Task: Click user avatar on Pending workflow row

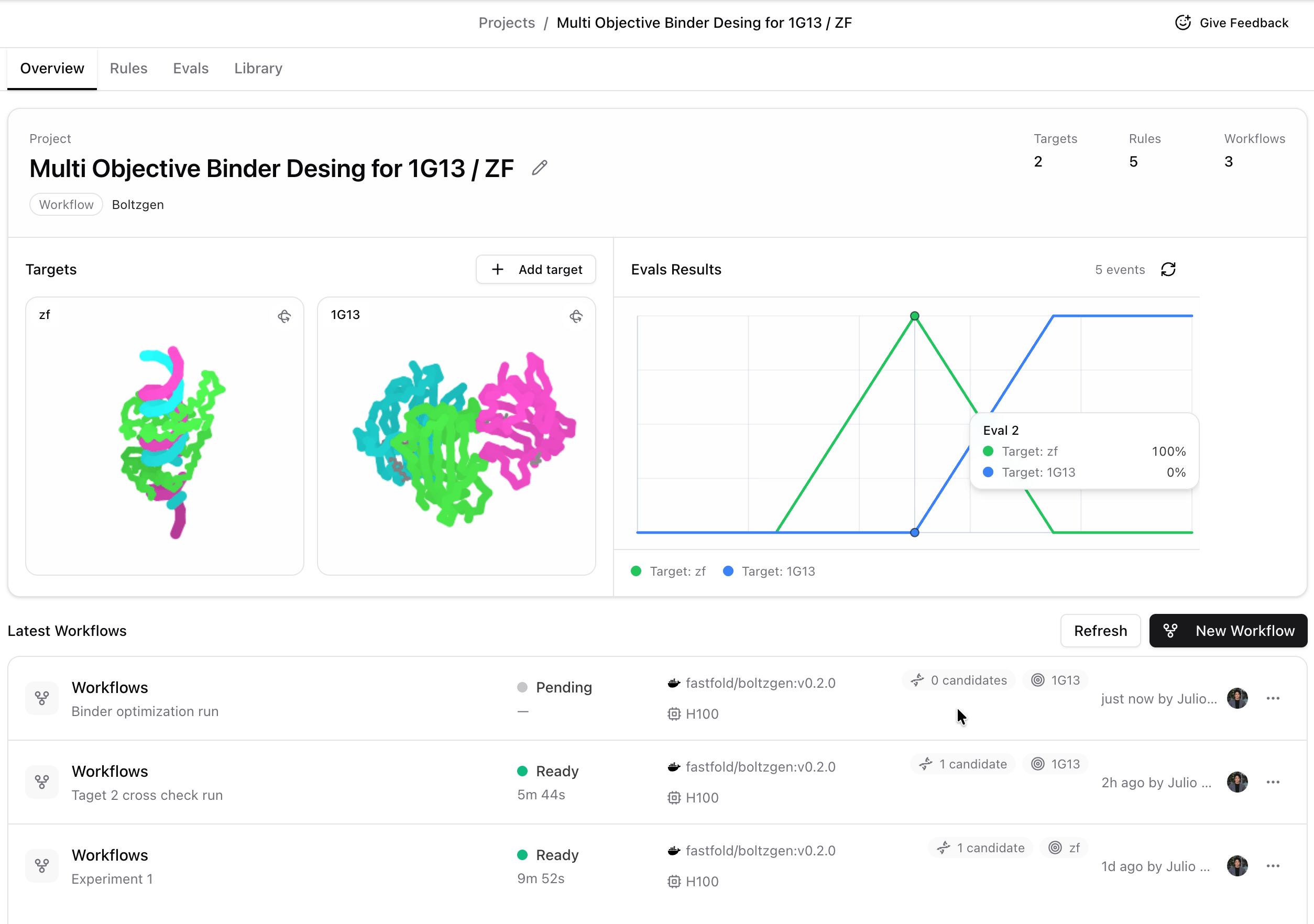Action: (x=1237, y=698)
